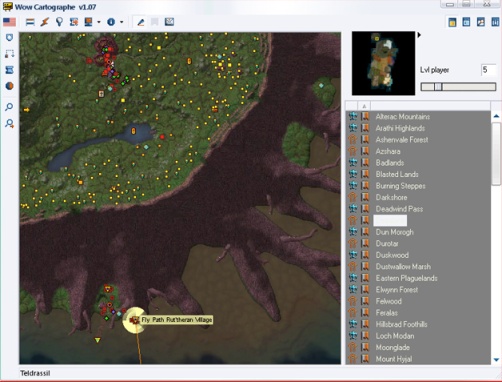Click the light bulb toolbar icon

point(59,22)
